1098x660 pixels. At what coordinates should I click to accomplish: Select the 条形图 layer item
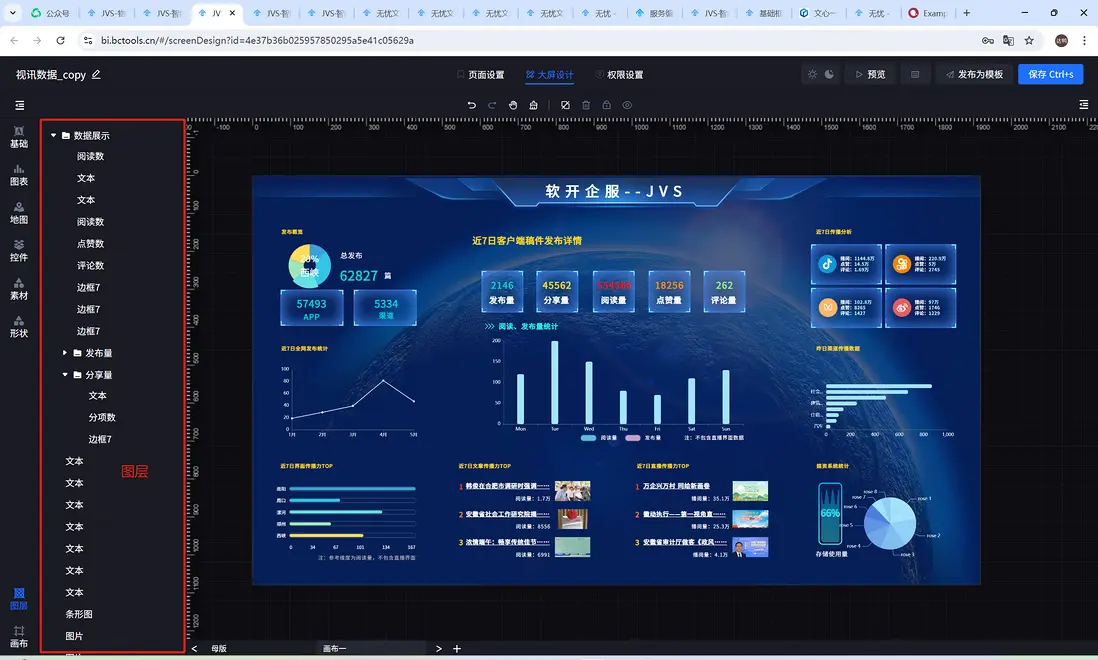(79, 614)
